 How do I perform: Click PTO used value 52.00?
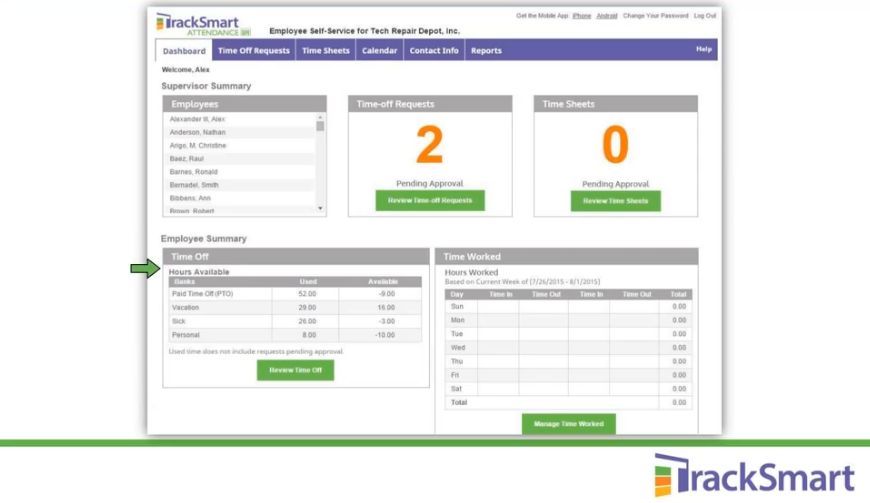tap(307, 294)
